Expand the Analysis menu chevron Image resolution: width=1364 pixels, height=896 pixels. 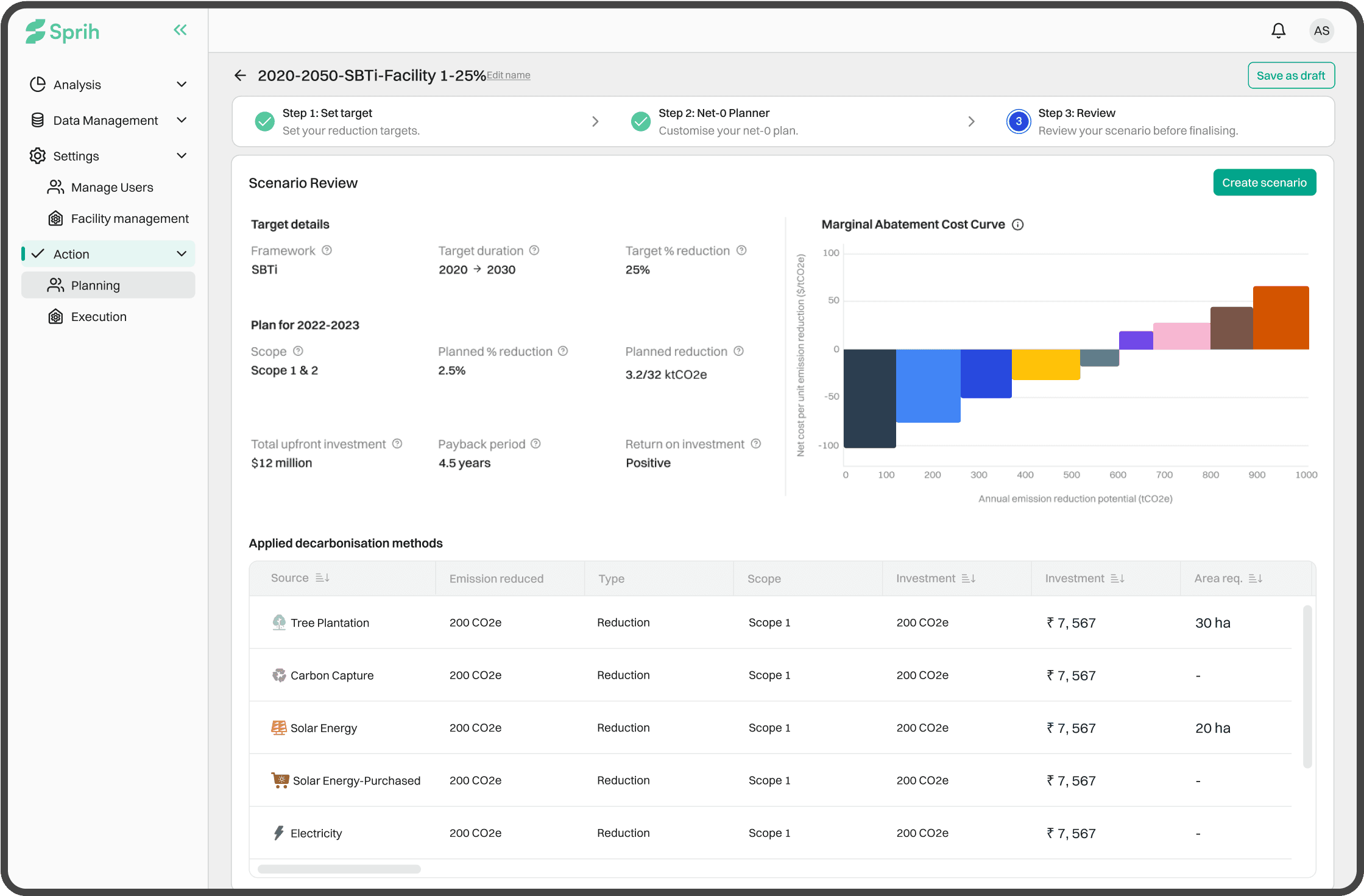(x=182, y=84)
